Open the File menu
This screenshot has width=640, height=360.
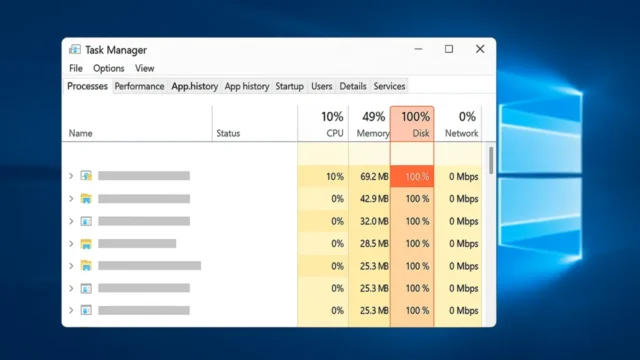76,68
